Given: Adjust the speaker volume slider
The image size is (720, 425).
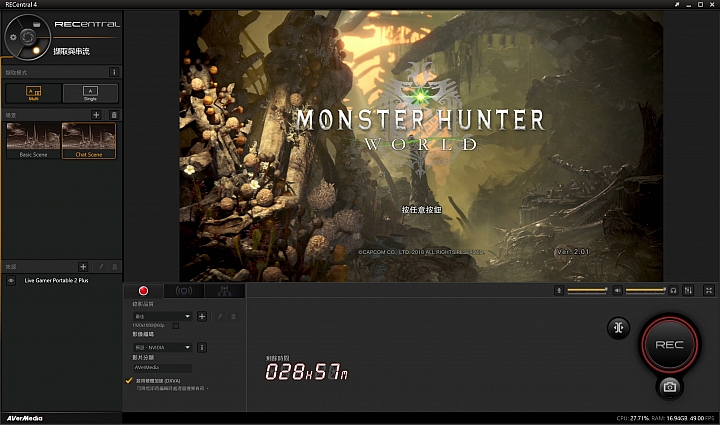Looking at the screenshot, I should [x=646, y=290].
